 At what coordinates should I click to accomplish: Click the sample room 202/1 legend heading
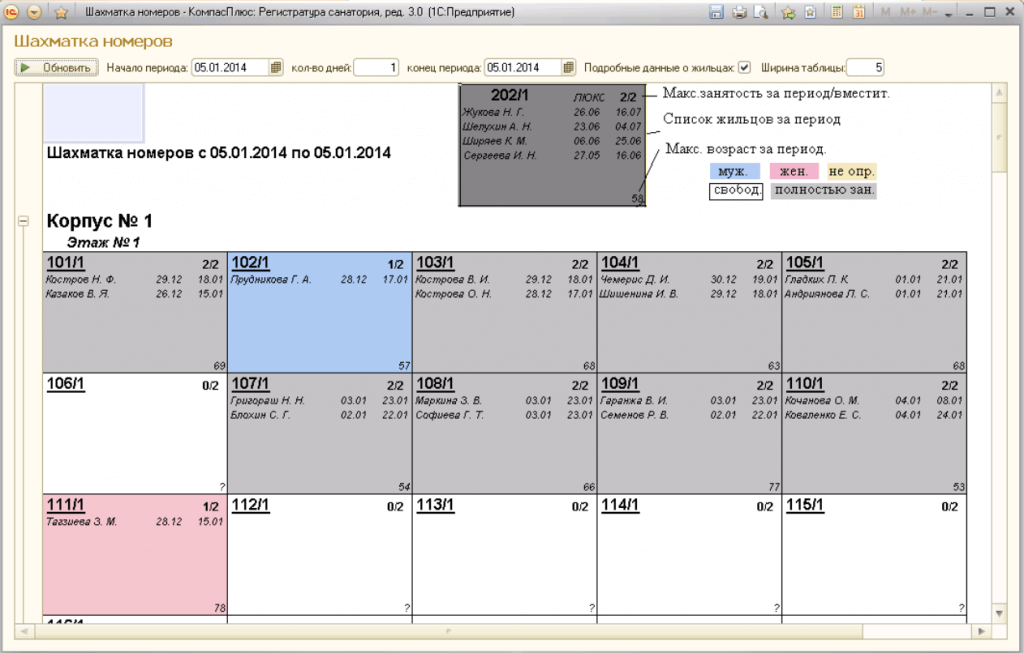pos(509,95)
